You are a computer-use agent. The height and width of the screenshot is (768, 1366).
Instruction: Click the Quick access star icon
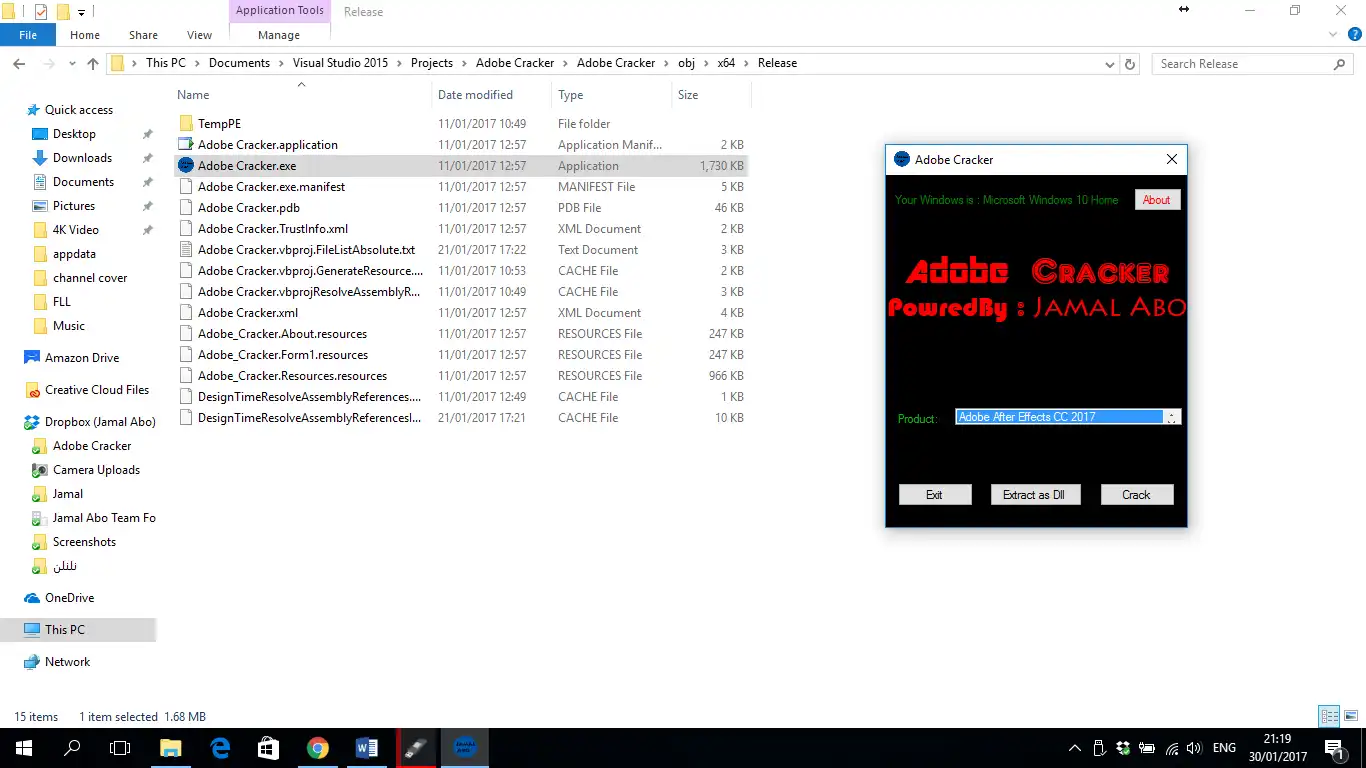click(33, 110)
